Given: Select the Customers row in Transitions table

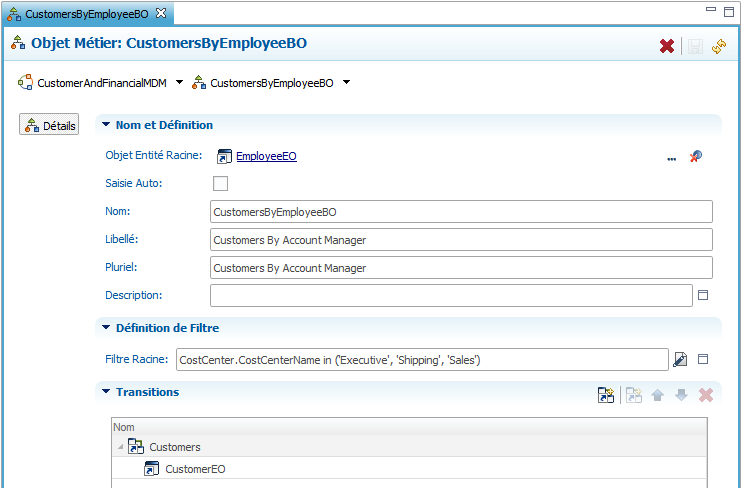Looking at the screenshot, I should coord(409,447).
